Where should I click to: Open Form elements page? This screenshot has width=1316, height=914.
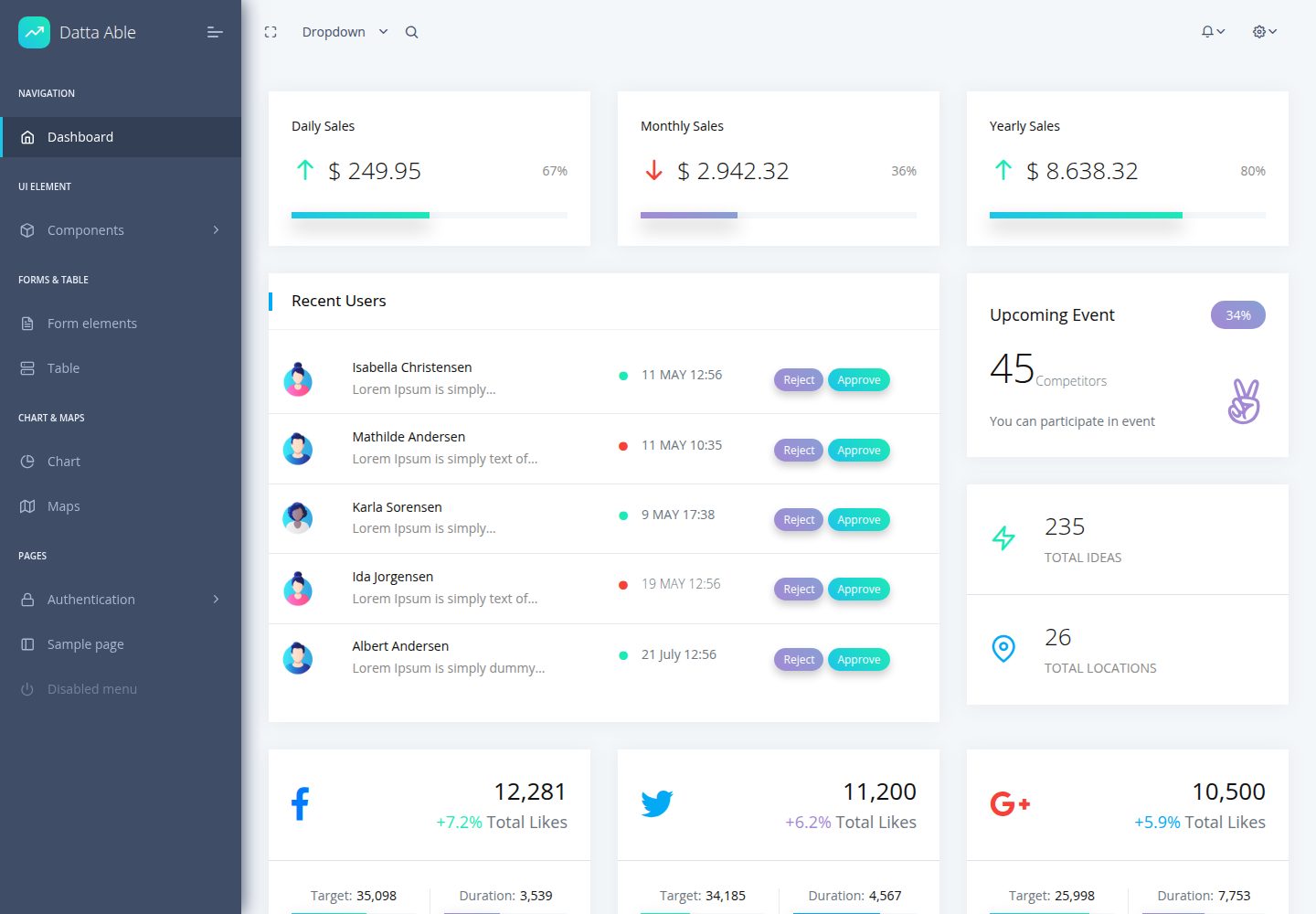pos(121,324)
